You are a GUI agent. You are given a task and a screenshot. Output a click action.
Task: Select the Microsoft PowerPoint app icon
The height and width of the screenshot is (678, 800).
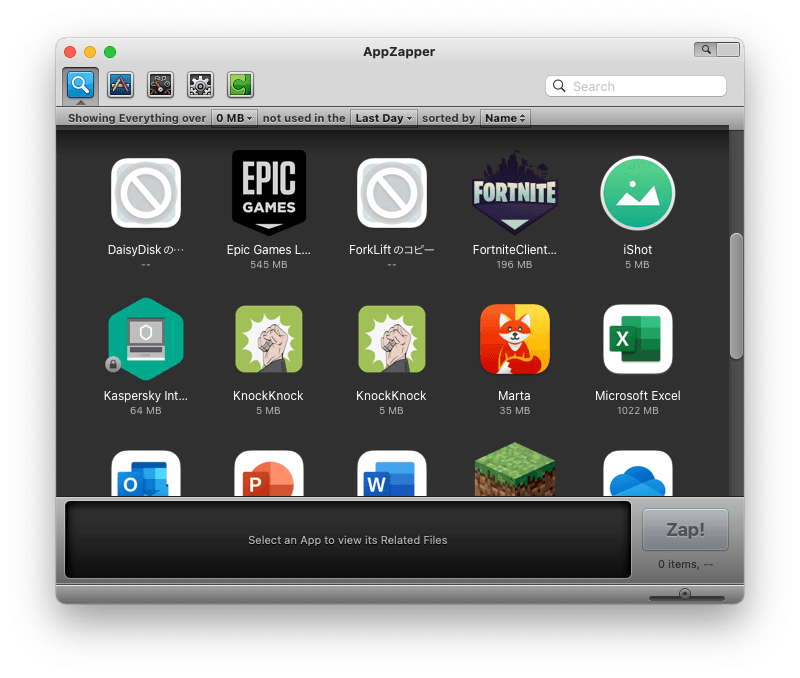(269, 473)
